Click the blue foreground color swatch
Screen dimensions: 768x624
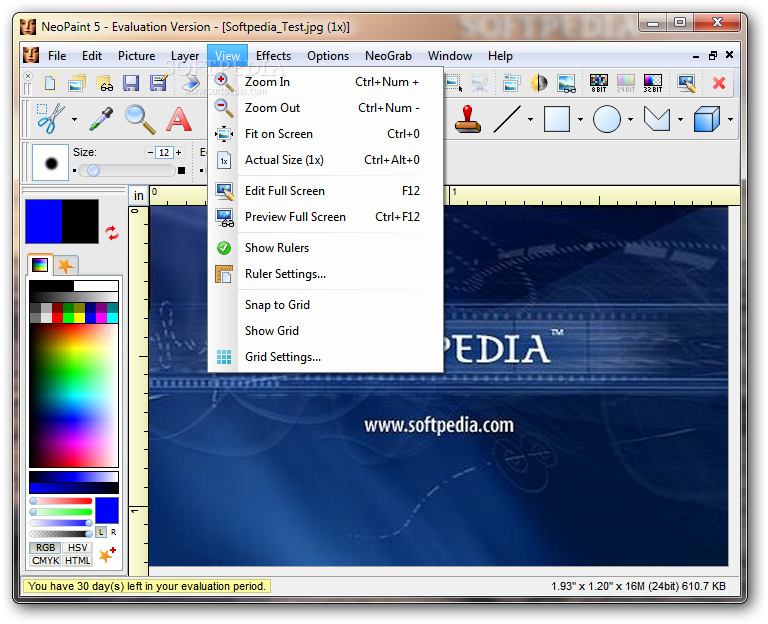pos(44,221)
